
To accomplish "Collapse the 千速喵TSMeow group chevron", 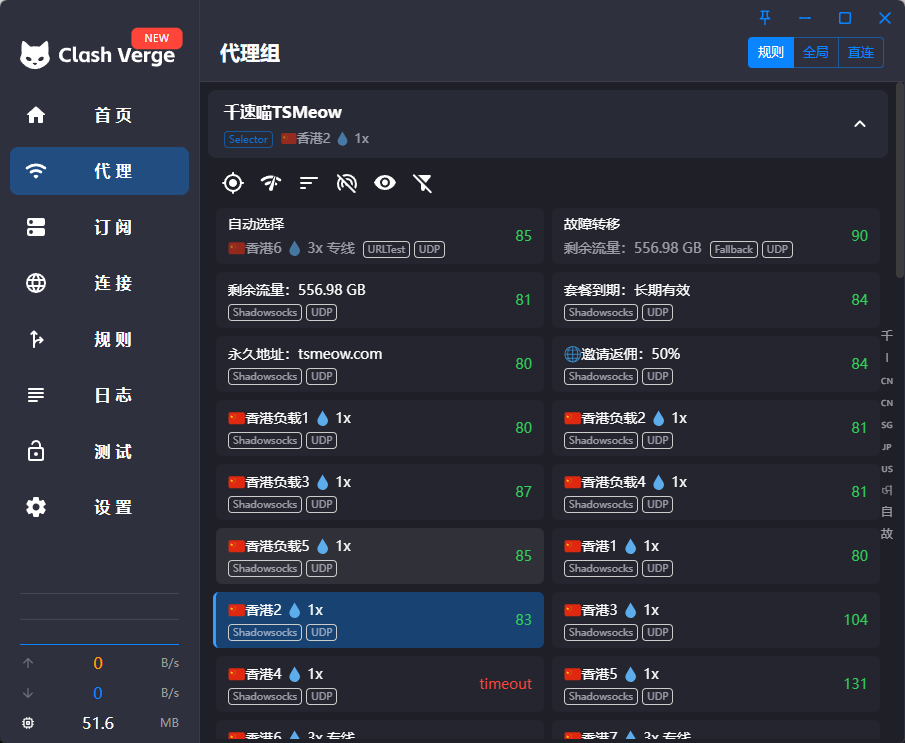I will coord(859,124).
